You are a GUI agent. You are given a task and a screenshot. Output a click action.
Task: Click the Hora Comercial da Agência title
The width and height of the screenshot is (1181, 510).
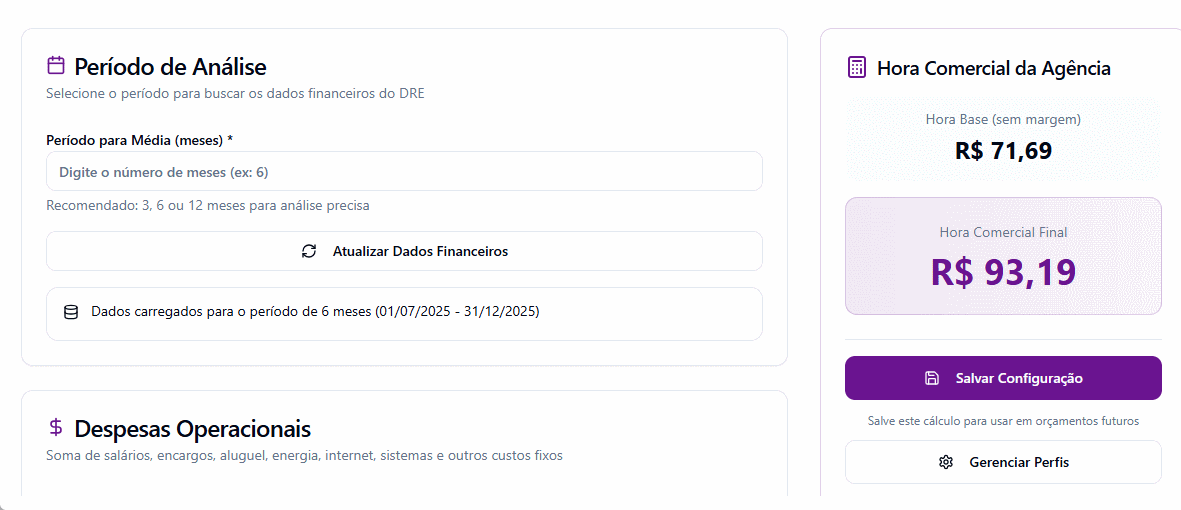pyautogui.click(x=993, y=68)
